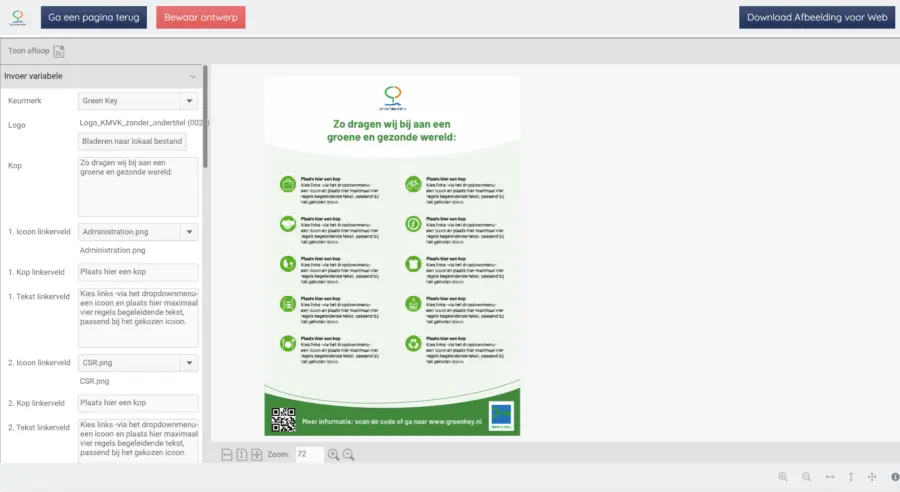This screenshot has width=900, height=492.
Task: Open the Keurmerk 'Green Key' dropdown
Action: [x=138, y=100]
